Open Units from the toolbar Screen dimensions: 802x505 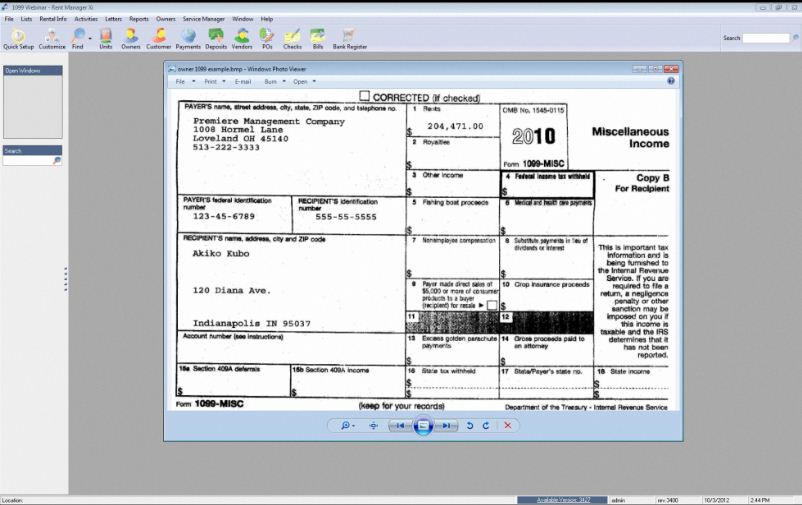[106, 39]
